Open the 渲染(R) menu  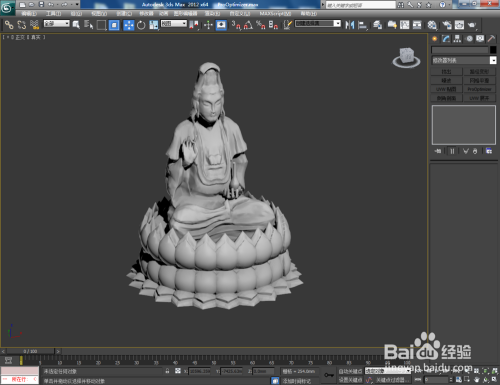[213, 14]
